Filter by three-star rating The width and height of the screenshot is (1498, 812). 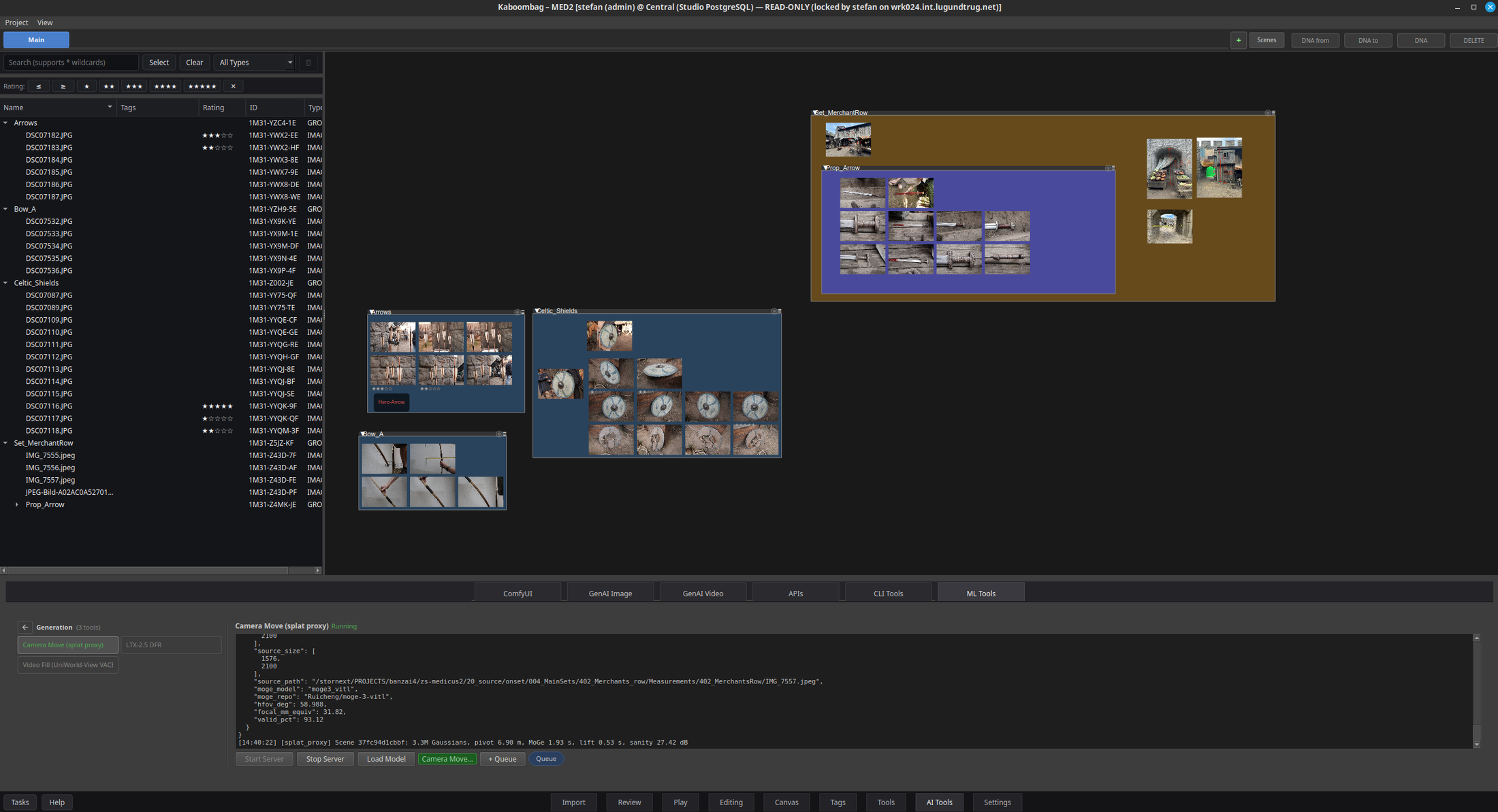(134, 86)
